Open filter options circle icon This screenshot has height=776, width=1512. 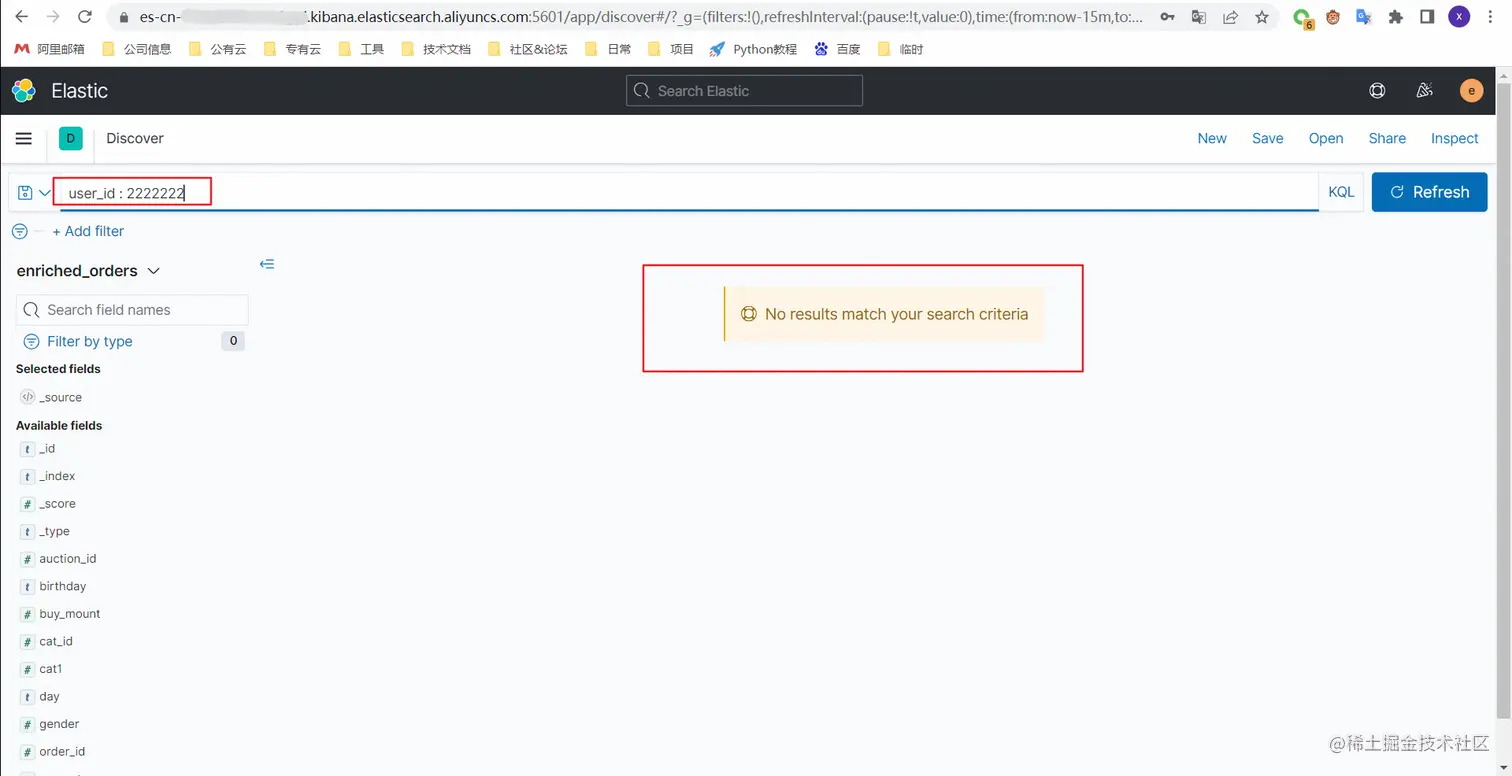tap(20, 231)
